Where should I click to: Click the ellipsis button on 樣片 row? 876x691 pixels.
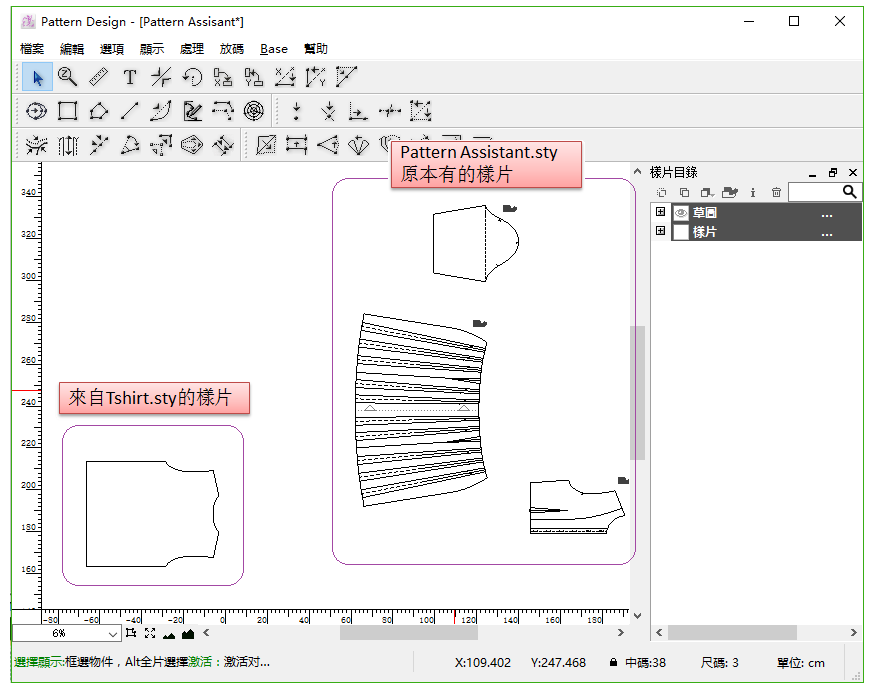pos(827,233)
